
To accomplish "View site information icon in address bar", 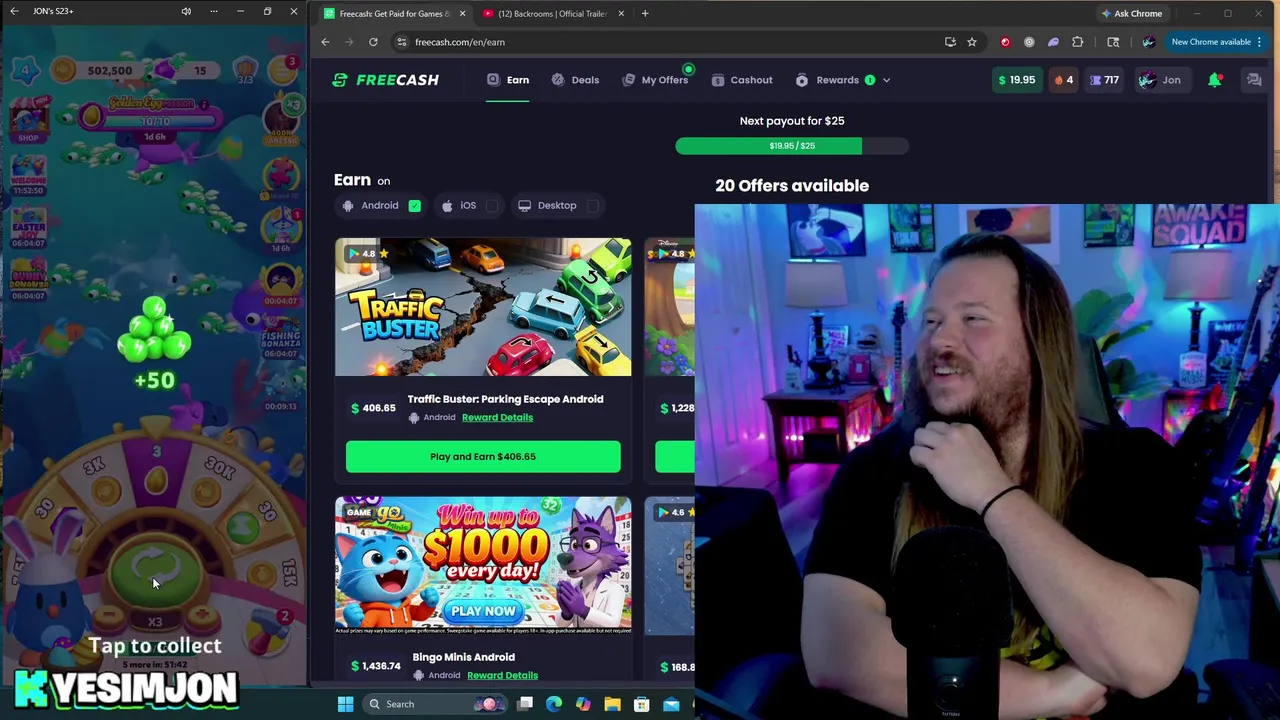I will click(401, 42).
